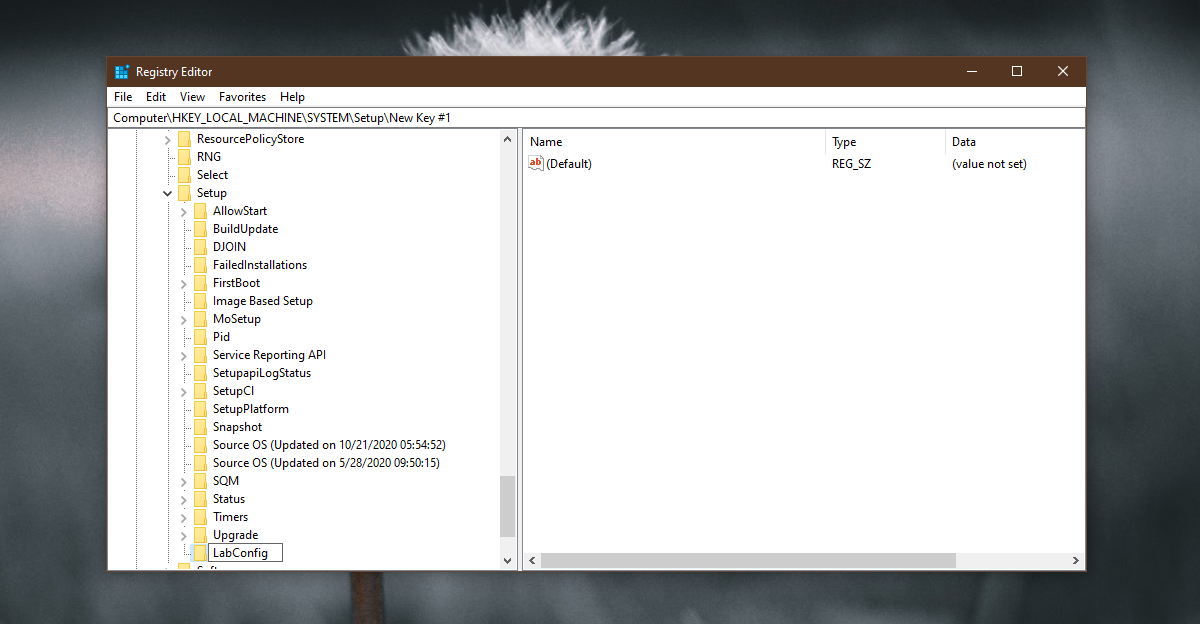Select the Select key folder icon

(x=184, y=175)
